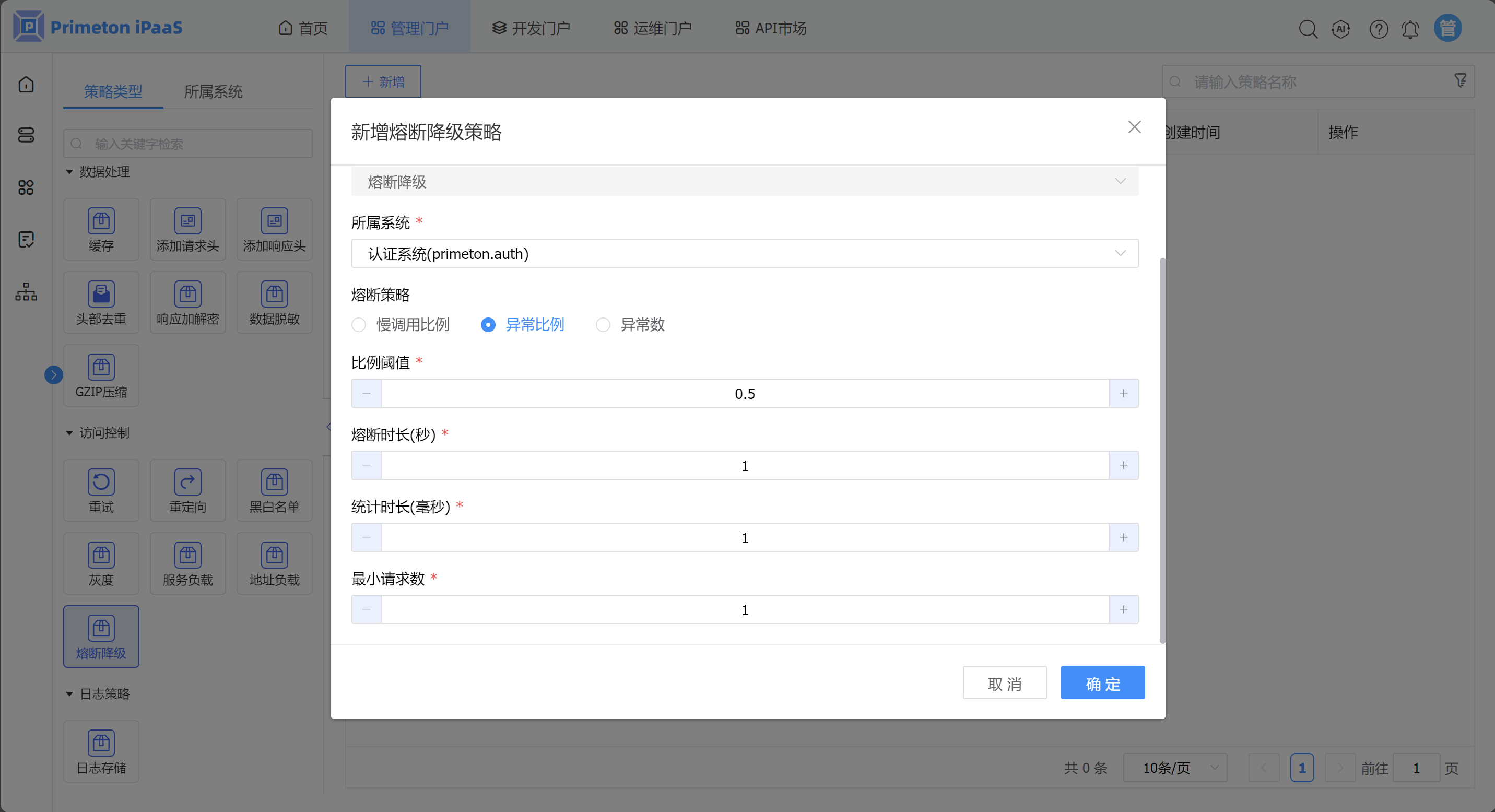Open the AI assistant icon
The image size is (1495, 812).
[1340, 28]
